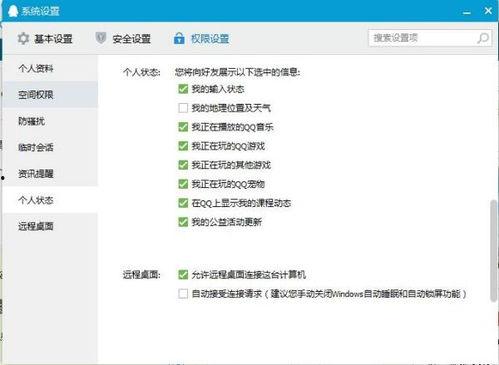499x365 pixels.
Task: Click the 远程桌面: section label
Action: [142, 275]
